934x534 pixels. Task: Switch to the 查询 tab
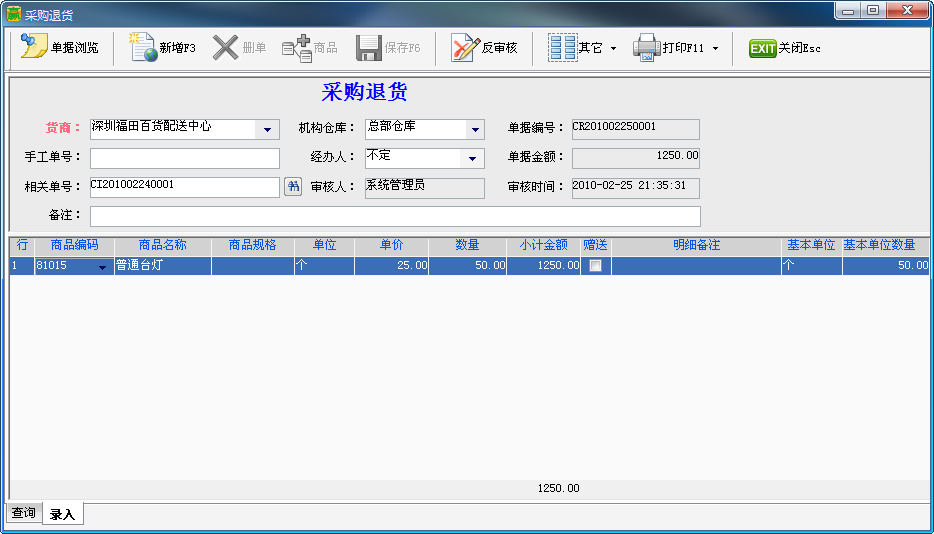(23, 513)
